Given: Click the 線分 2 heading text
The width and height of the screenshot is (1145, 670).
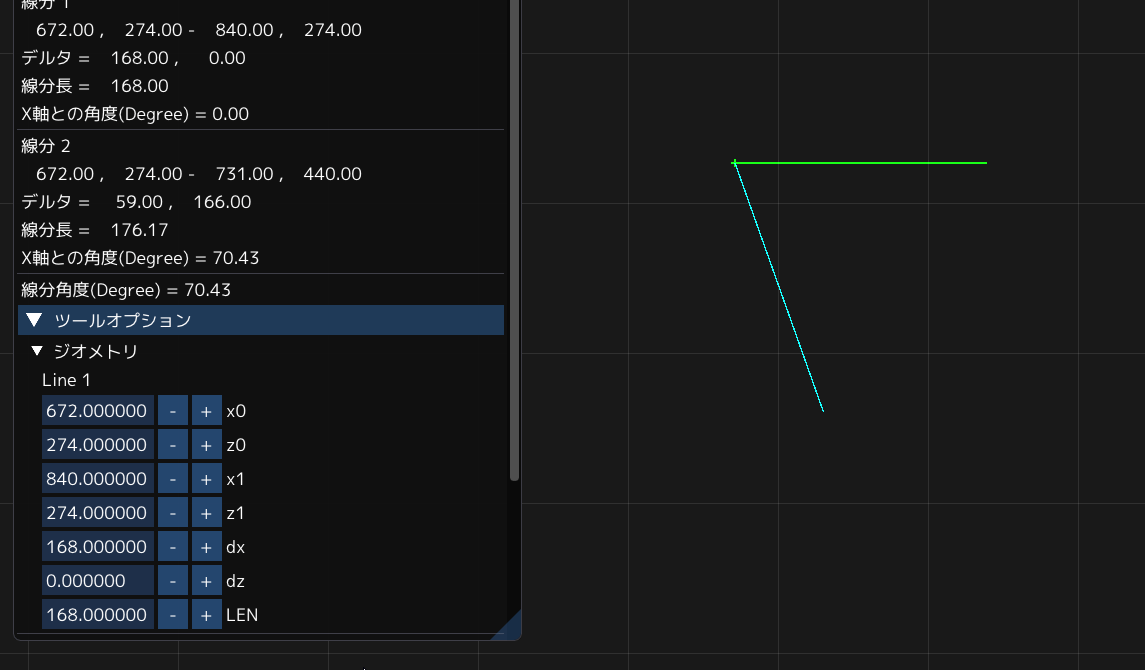Looking at the screenshot, I should tap(45, 146).
